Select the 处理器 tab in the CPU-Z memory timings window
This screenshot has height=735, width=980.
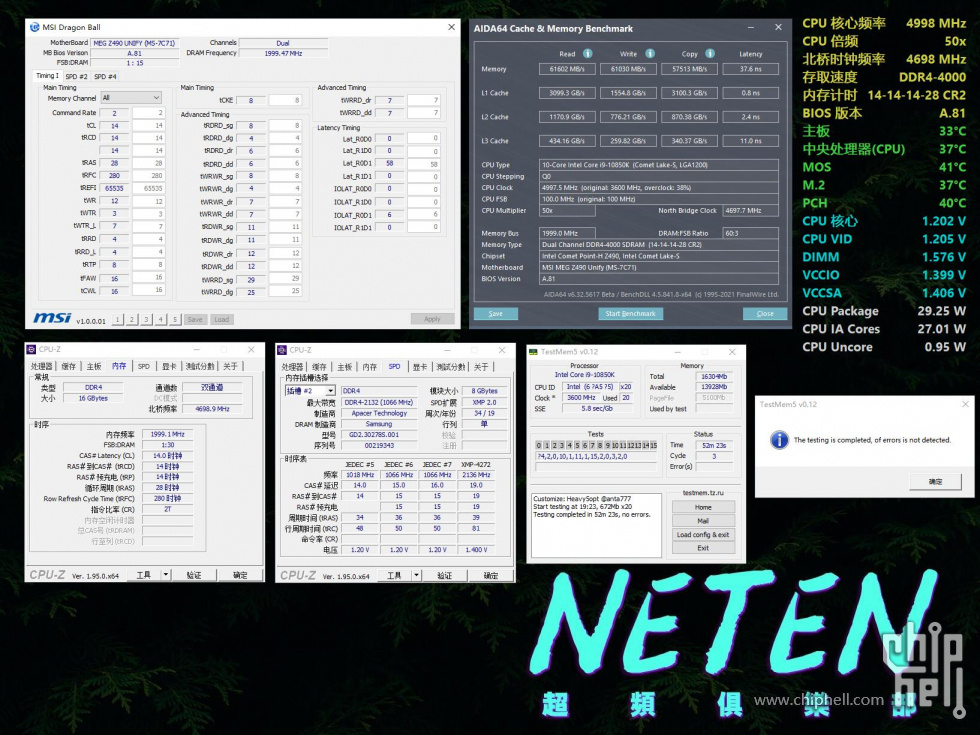42,366
